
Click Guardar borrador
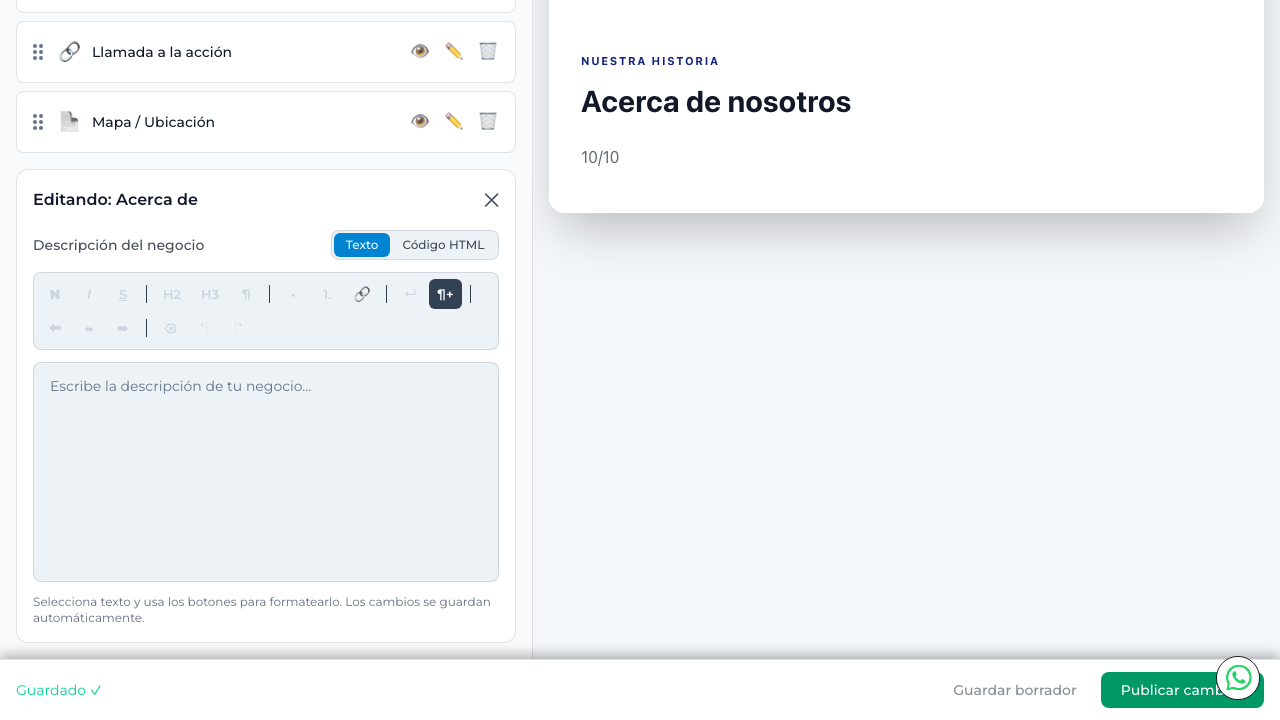coord(1015,690)
